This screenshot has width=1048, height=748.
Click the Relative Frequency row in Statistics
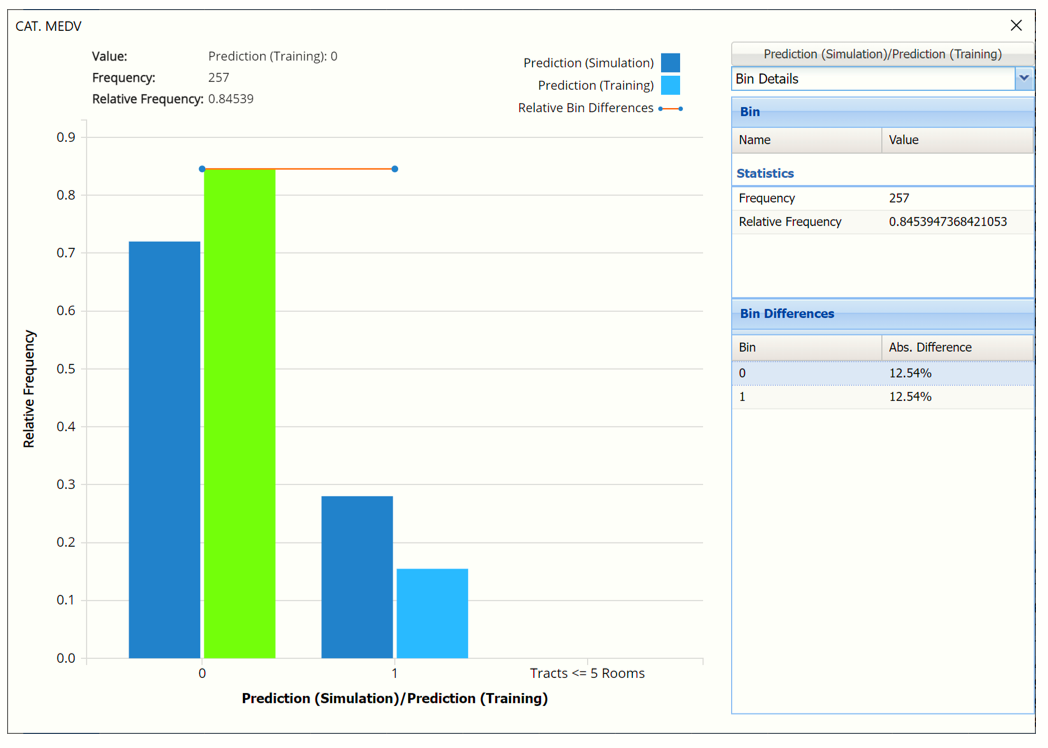(x=882, y=222)
